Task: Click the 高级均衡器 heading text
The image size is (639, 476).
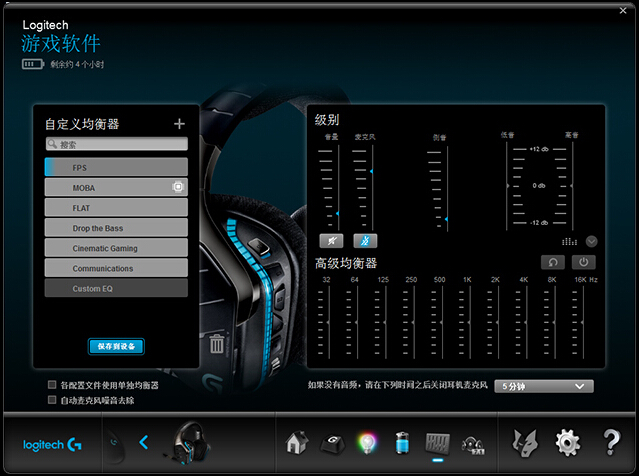Action: tap(346, 263)
